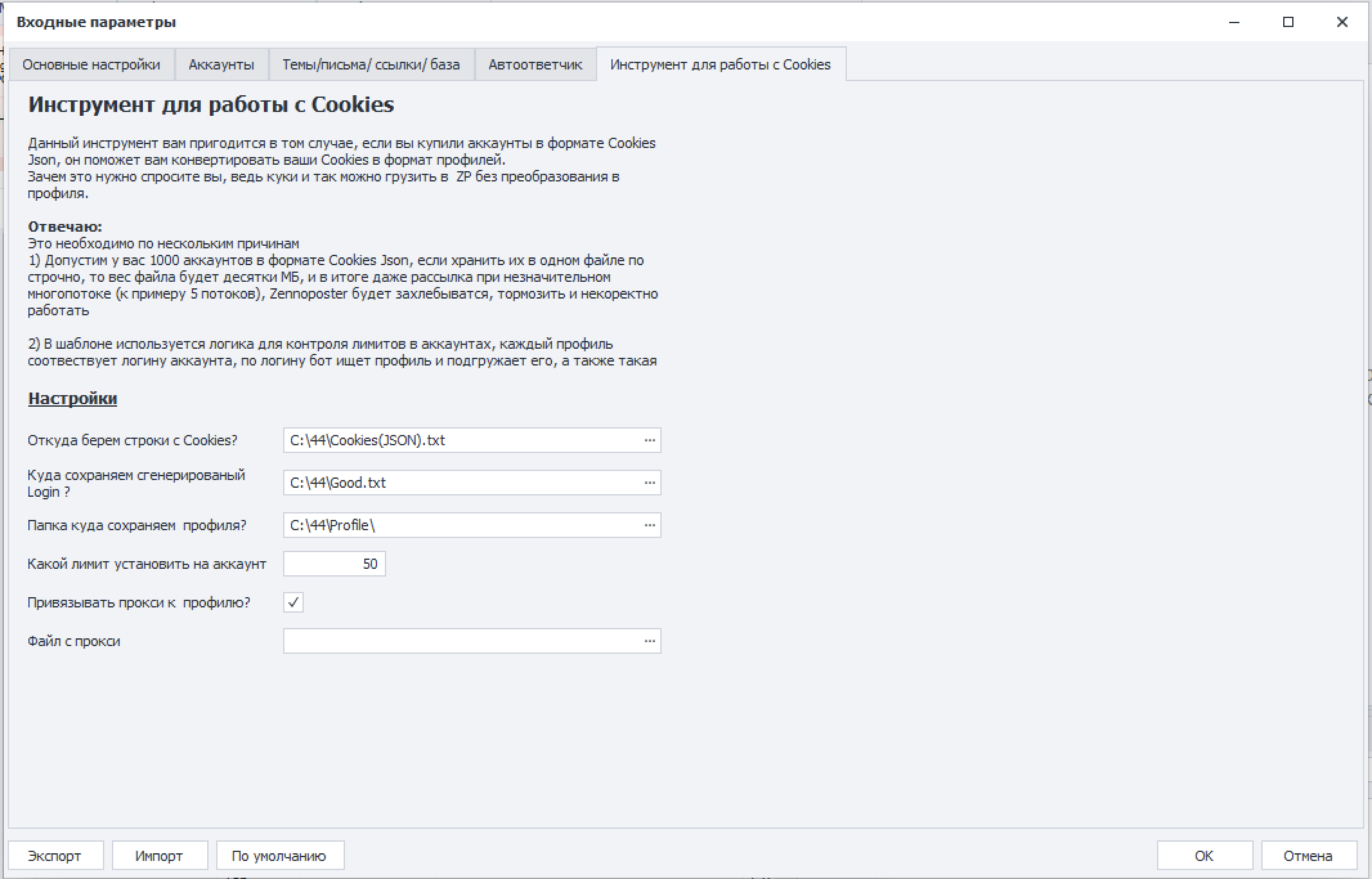Open Темы/письма/ссылки/база tab
1372x879 pixels.
pyautogui.click(x=371, y=65)
